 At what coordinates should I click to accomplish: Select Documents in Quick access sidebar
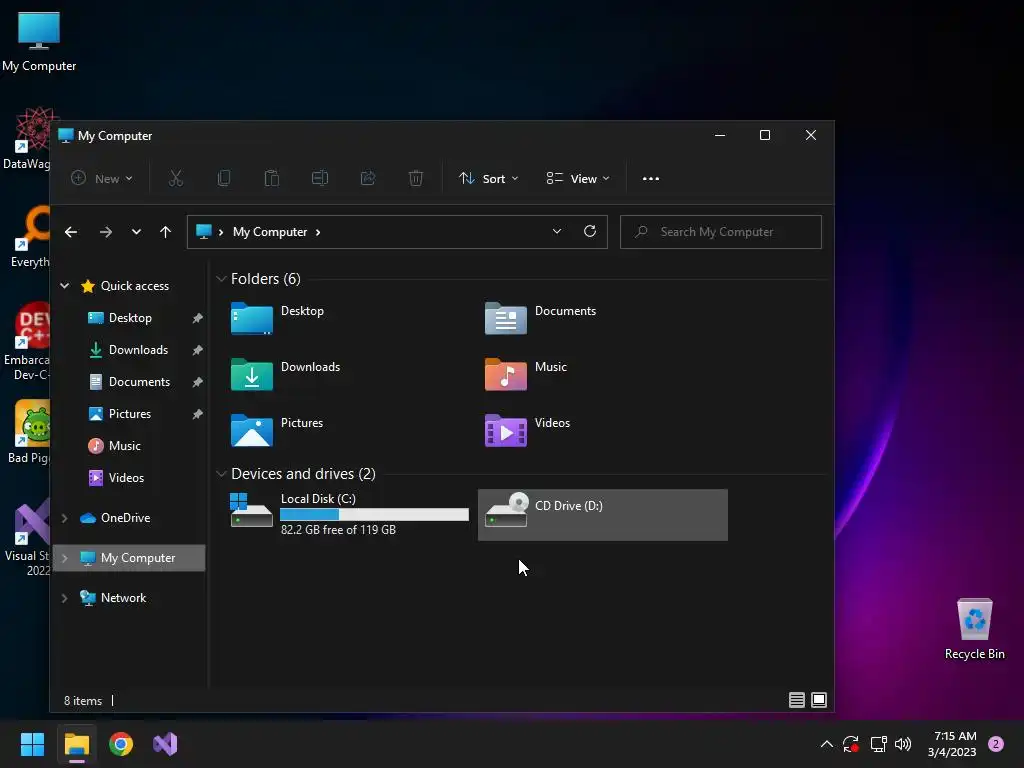(x=139, y=382)
